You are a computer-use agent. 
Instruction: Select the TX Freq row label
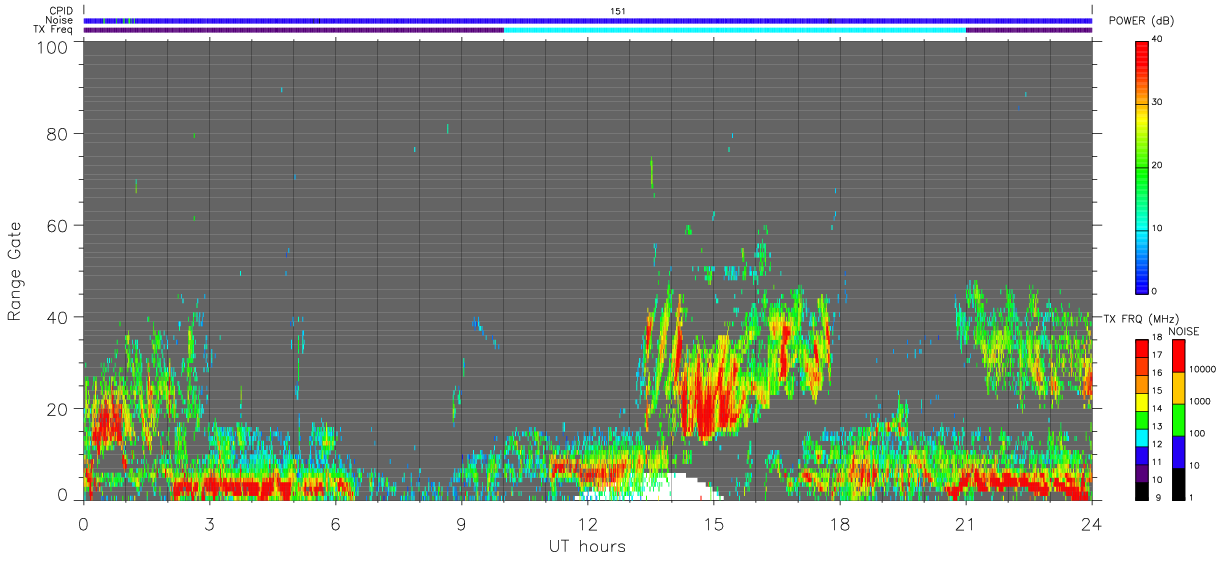(x=53, y=30)
